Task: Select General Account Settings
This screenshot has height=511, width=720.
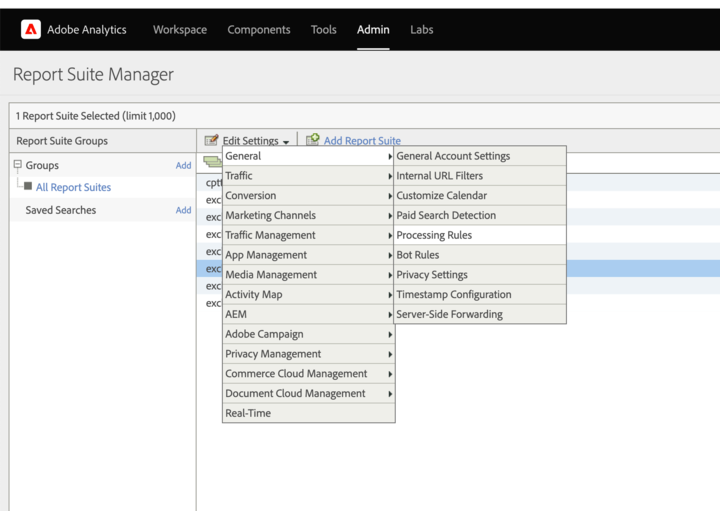Action: [453, 156]
